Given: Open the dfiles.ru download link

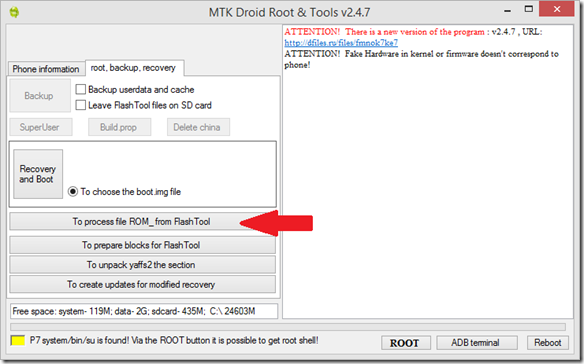Looking at the screenshot, I should [x=341, y=43].
